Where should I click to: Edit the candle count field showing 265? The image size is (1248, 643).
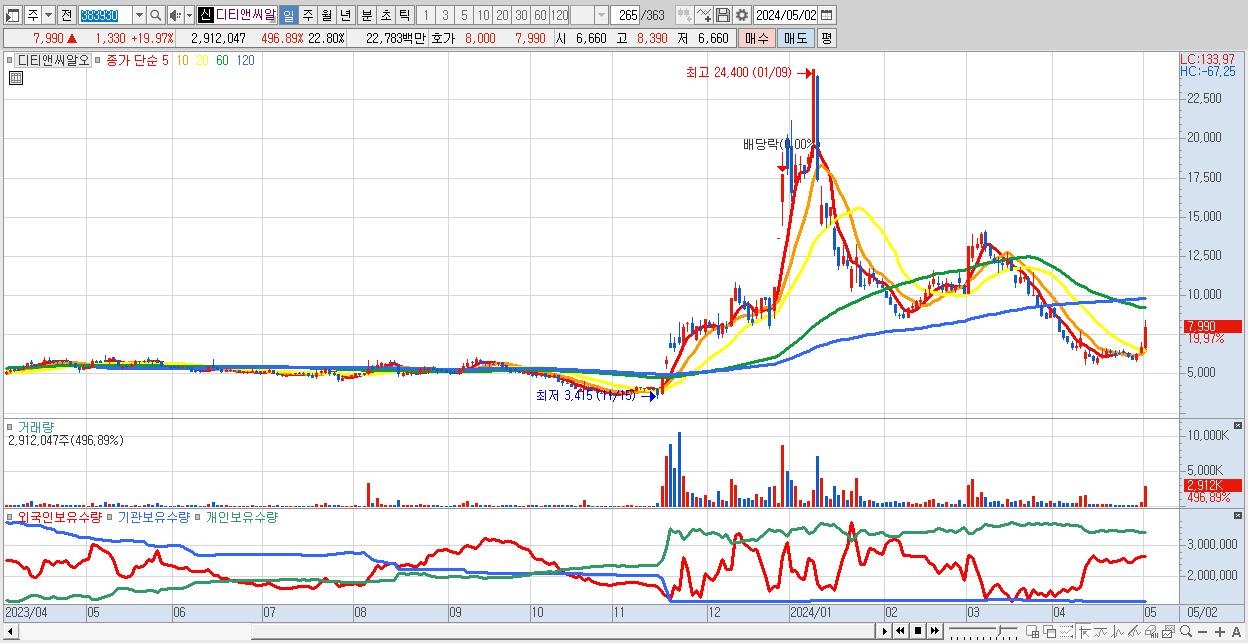tap(626, 15)
